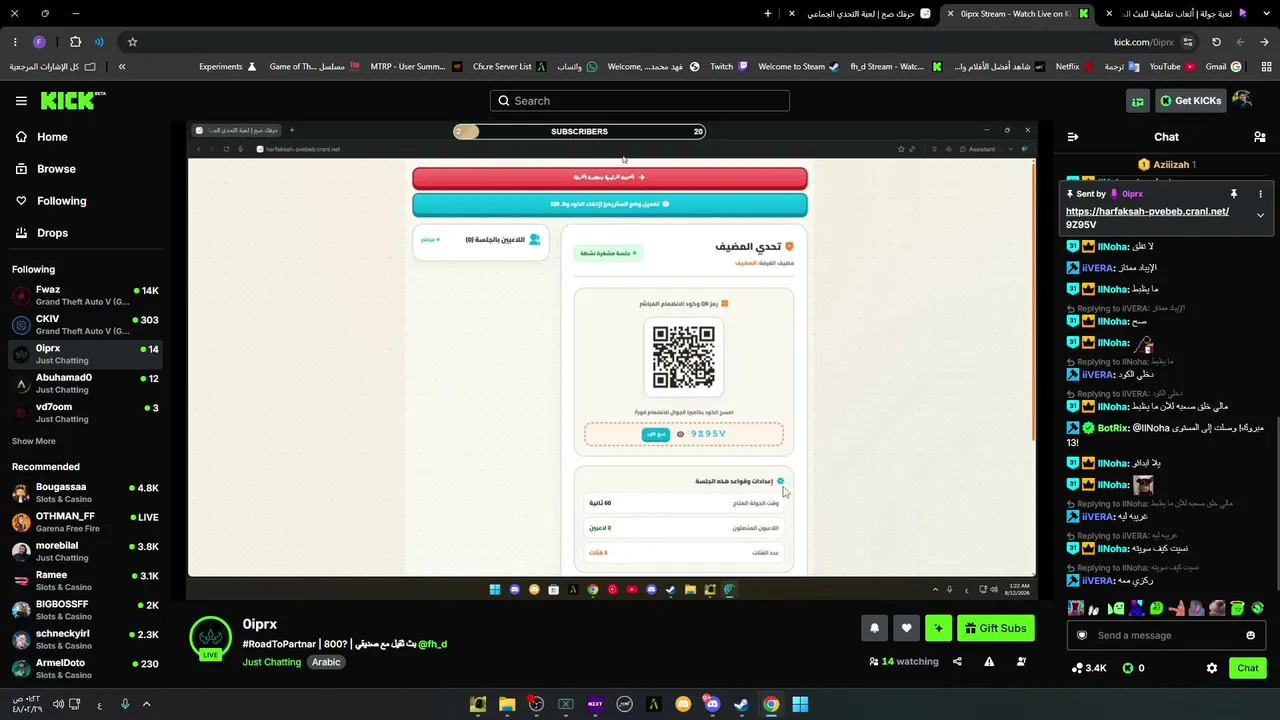Screen dimensions: 1280x720
Task: Click the Windows Start button in taskbar
Action: (x=800, y=704)
